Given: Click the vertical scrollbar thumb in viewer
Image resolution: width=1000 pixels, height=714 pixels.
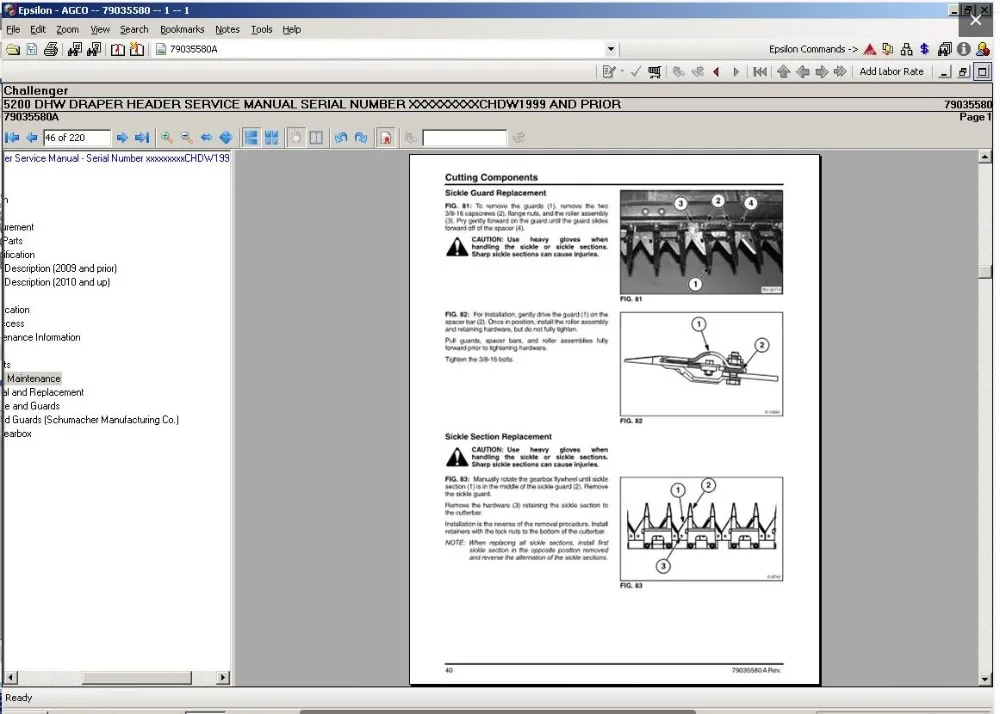Looking at the screenshot, I should click(985, 272).
